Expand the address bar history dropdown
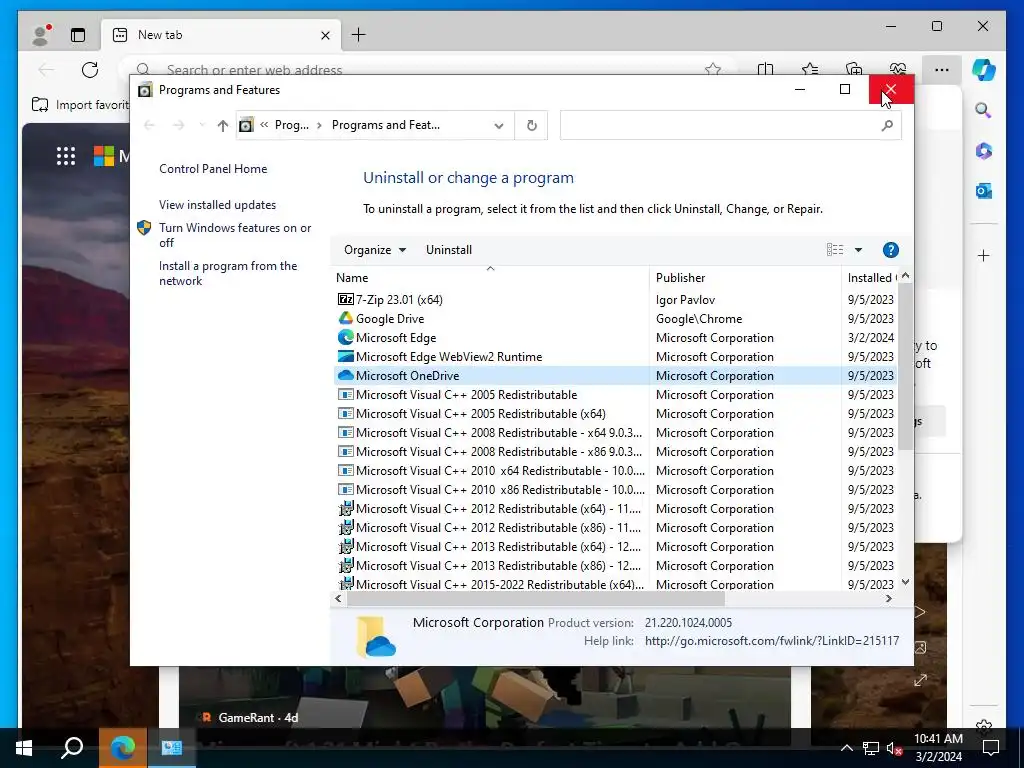The height and width of the screenshot is (768, 1024). pos(499,125)
